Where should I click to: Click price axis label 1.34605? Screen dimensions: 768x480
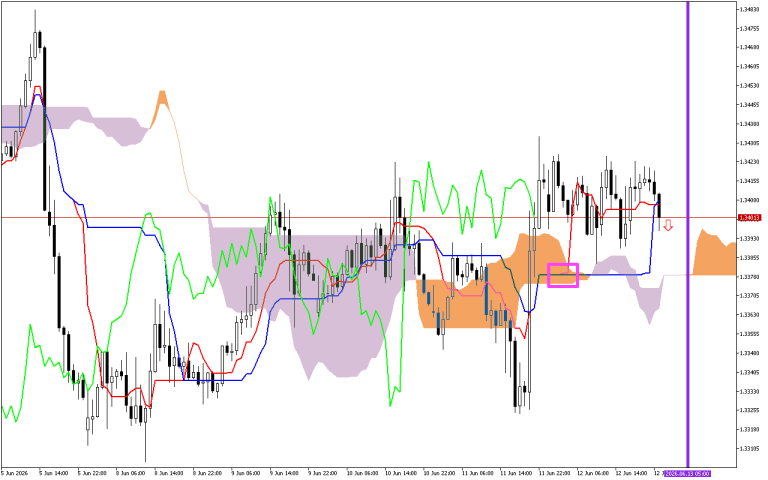tap(749, 67)
